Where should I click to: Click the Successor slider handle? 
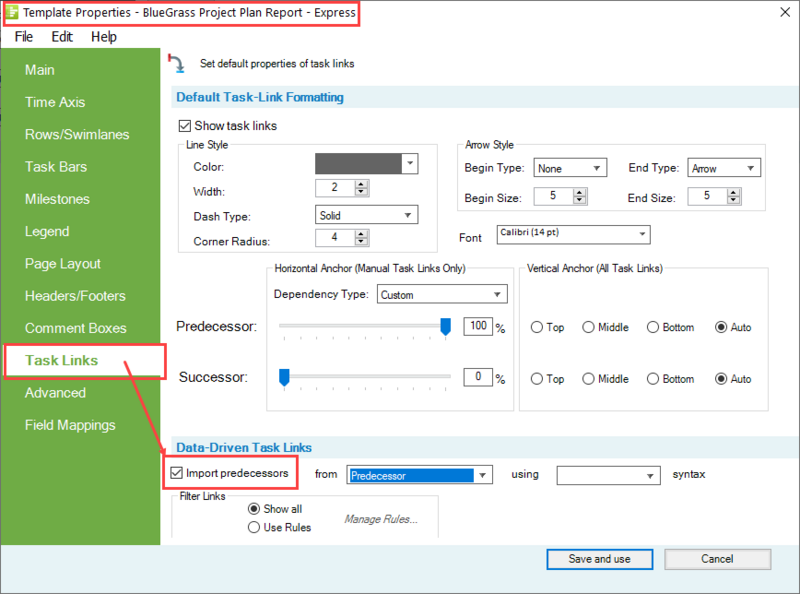(x=284, y=378)
